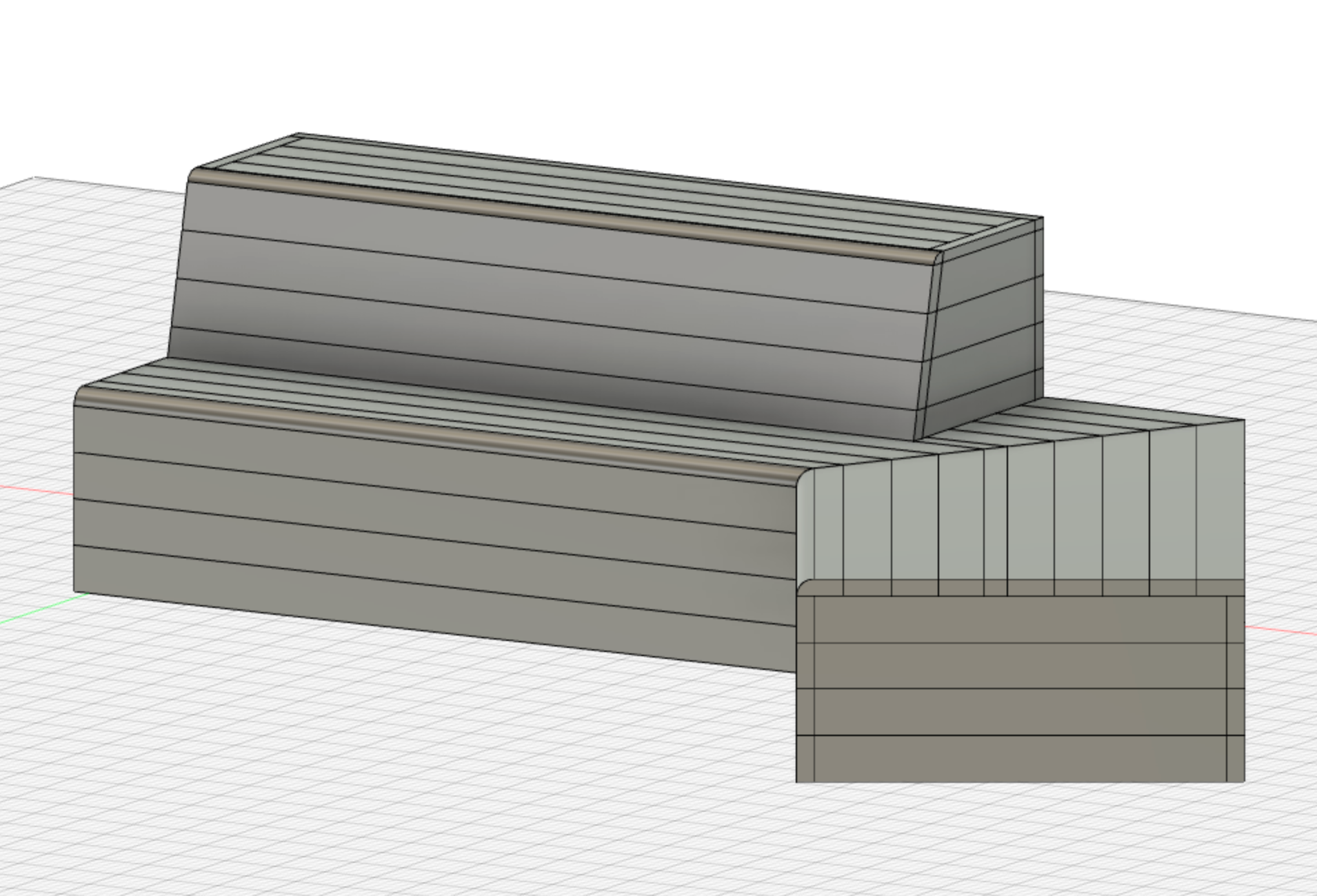
Task: Select the right end face of the backrest block
Action: click(x=983, y=331)
